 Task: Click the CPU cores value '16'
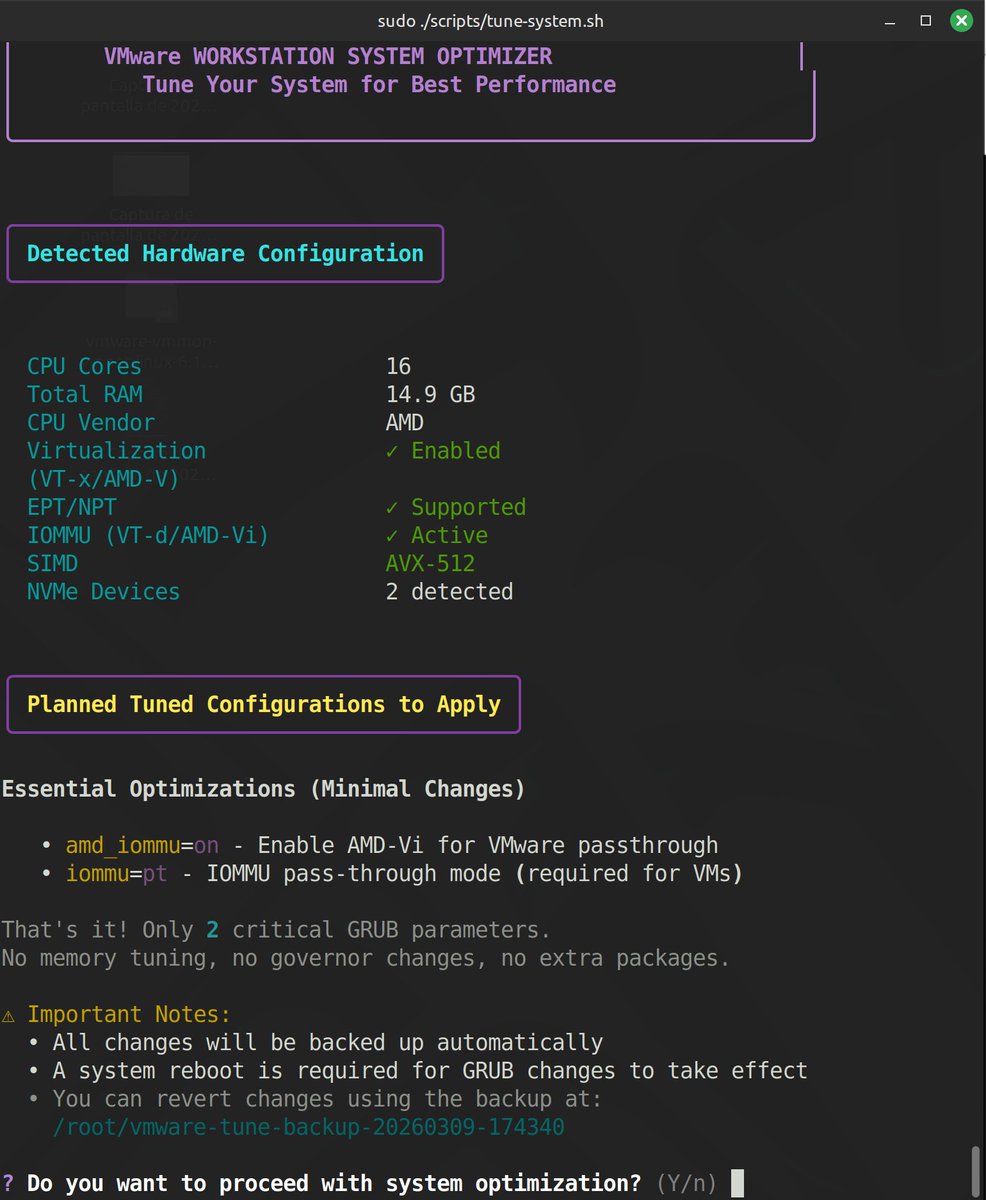pyautogui.click(x=398, y=366)
